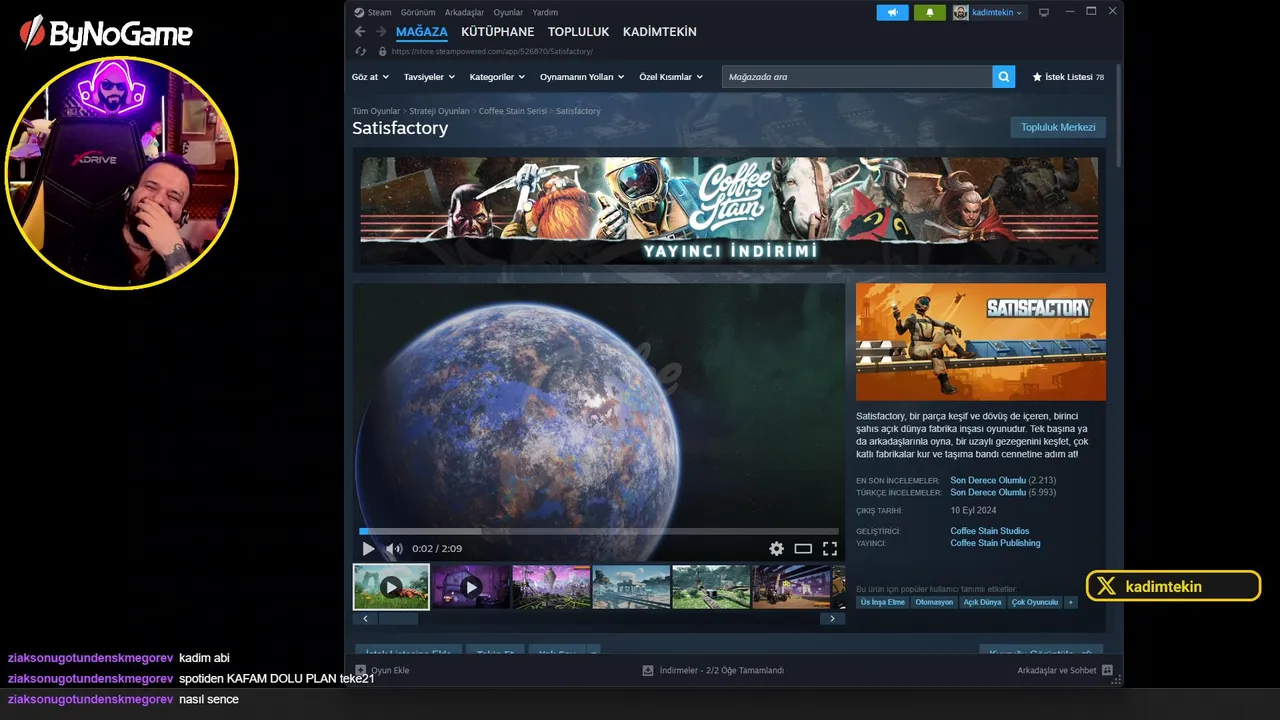The image size is (1280, 720).
Task: Click the padlock icon beside the URL
Action: pos(382,51)
